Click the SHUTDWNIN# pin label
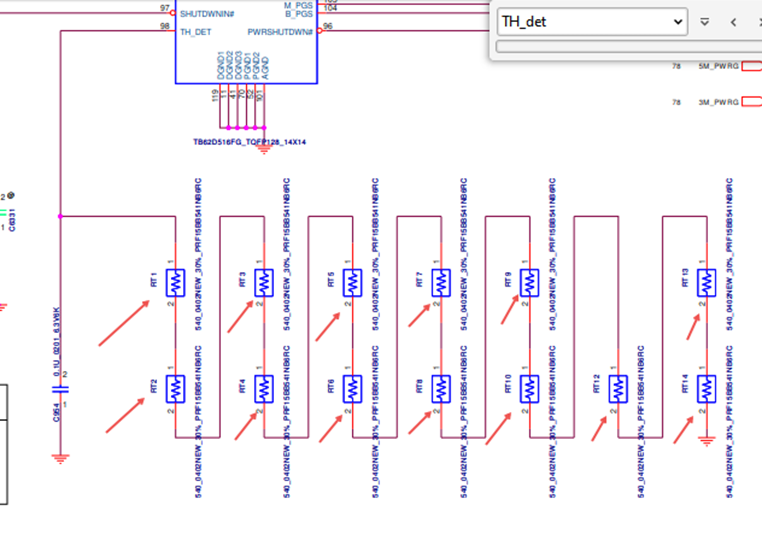 tap(207, 13)
